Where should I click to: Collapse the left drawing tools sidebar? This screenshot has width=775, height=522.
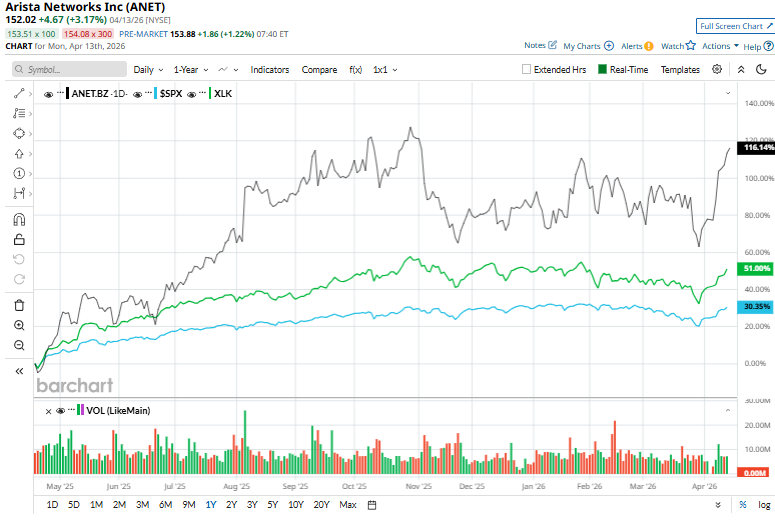point(18,371)
